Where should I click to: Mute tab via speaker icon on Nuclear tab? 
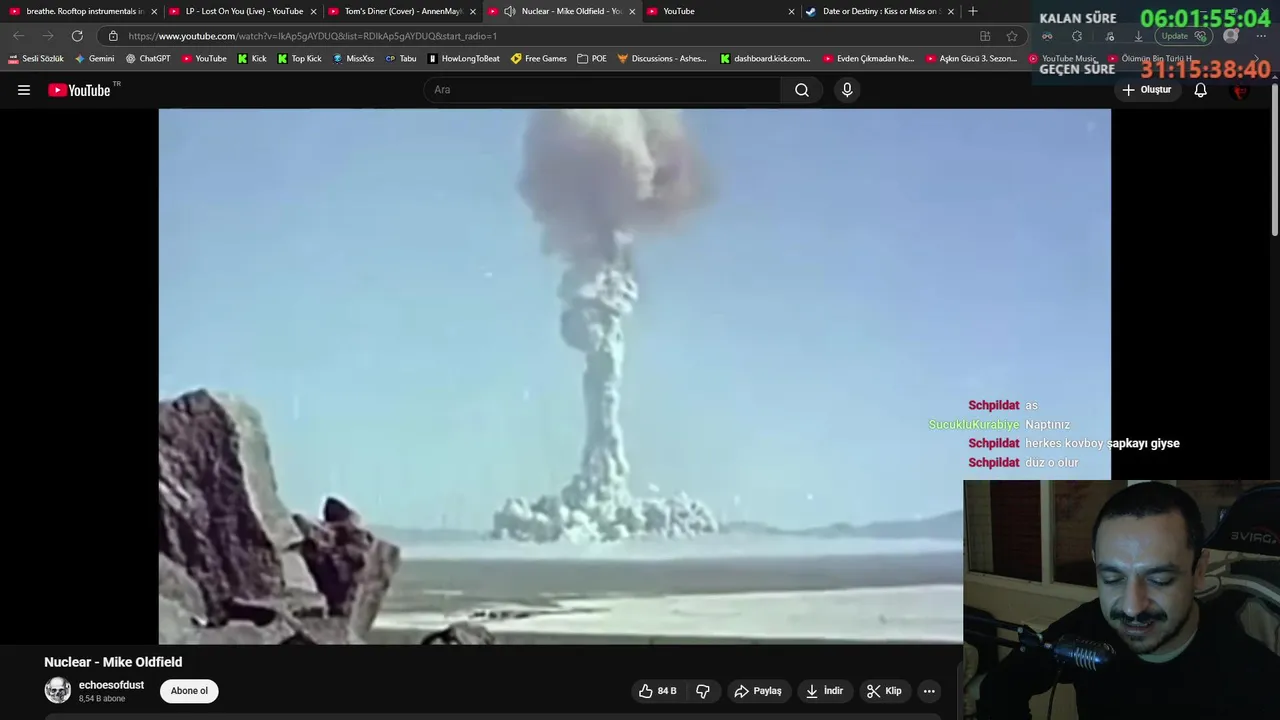tap(510, 11)
